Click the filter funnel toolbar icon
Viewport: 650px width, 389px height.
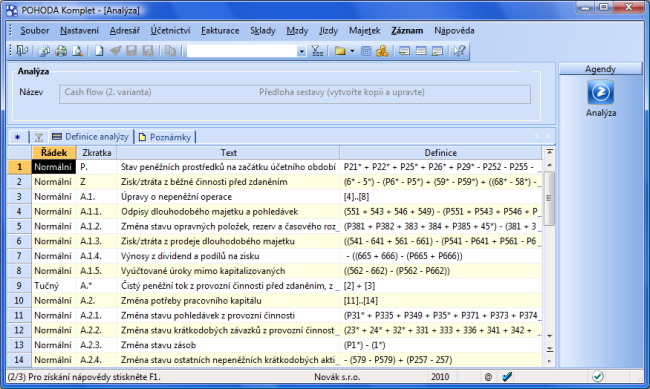pyautogui.click(x=318, y=51)
